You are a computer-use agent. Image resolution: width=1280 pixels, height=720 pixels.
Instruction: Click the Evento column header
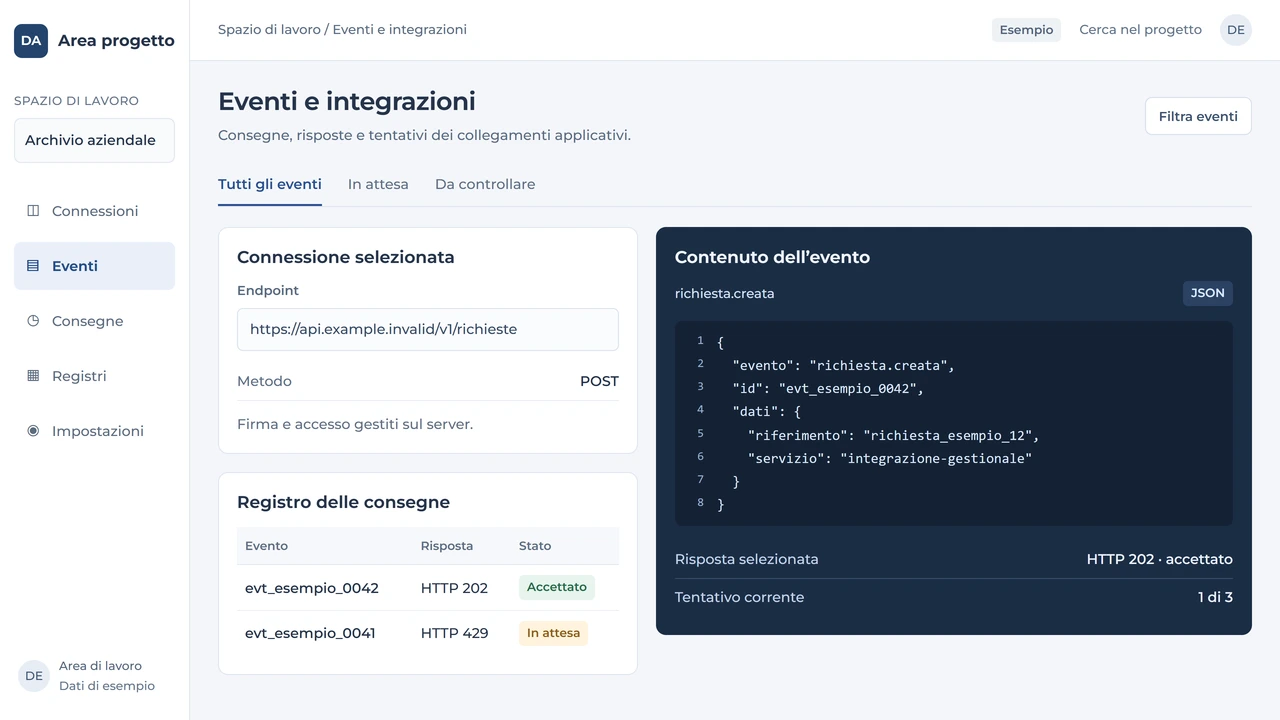266,546
